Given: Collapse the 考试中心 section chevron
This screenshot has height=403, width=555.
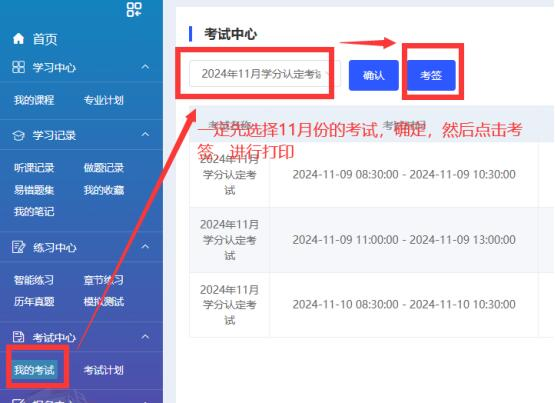Looking at the screenshot, I should pos(145,336).
